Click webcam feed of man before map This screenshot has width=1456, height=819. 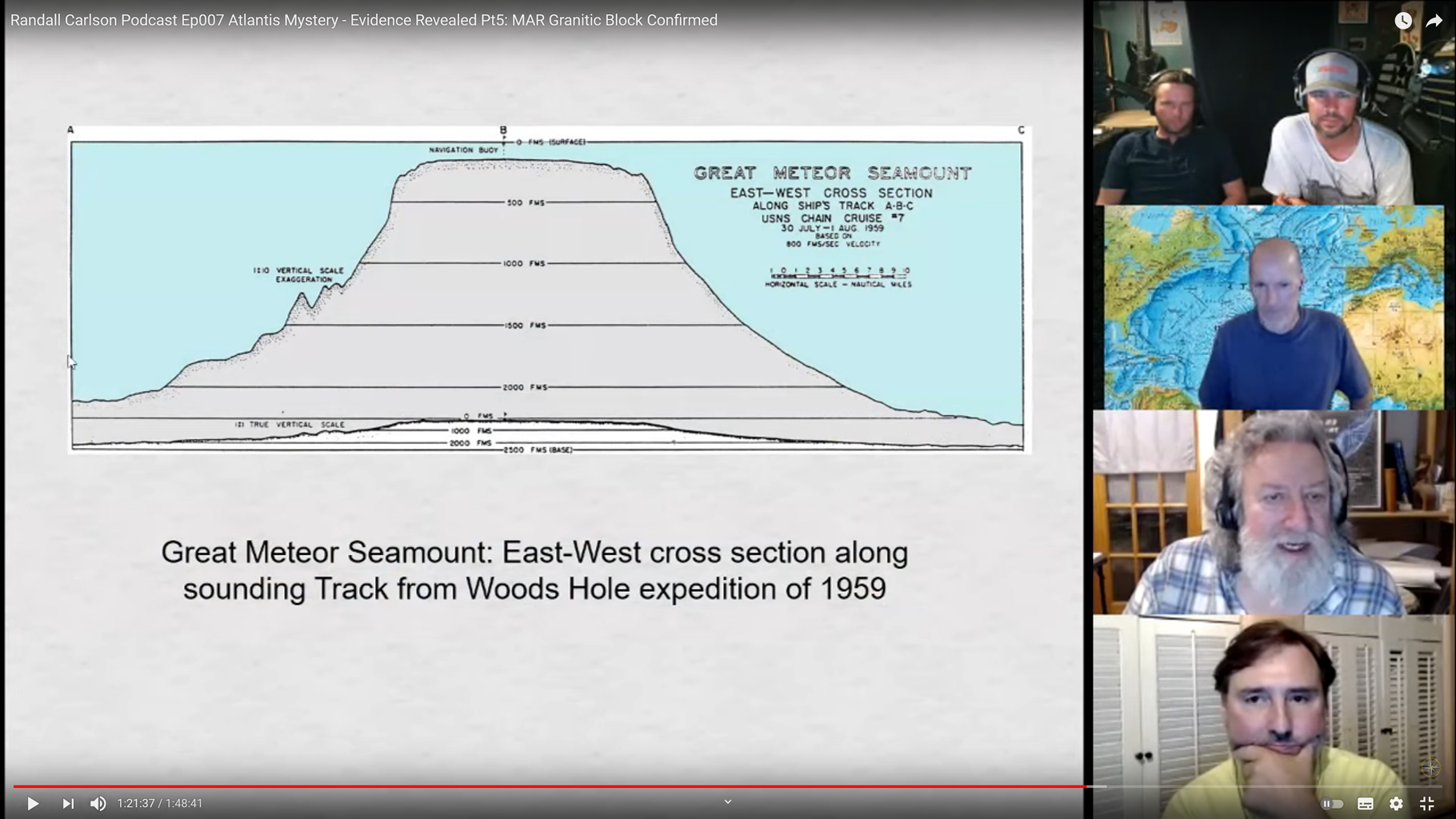1274,308
